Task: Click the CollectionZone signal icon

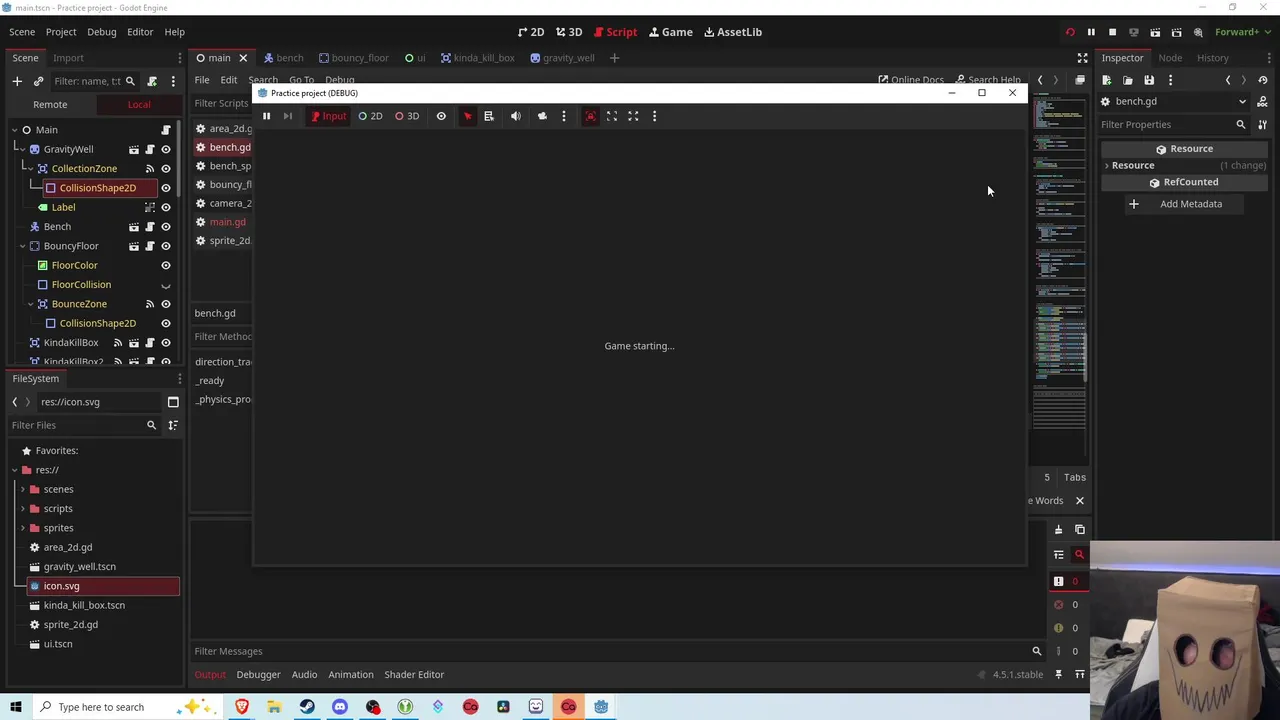Action: 150,169
